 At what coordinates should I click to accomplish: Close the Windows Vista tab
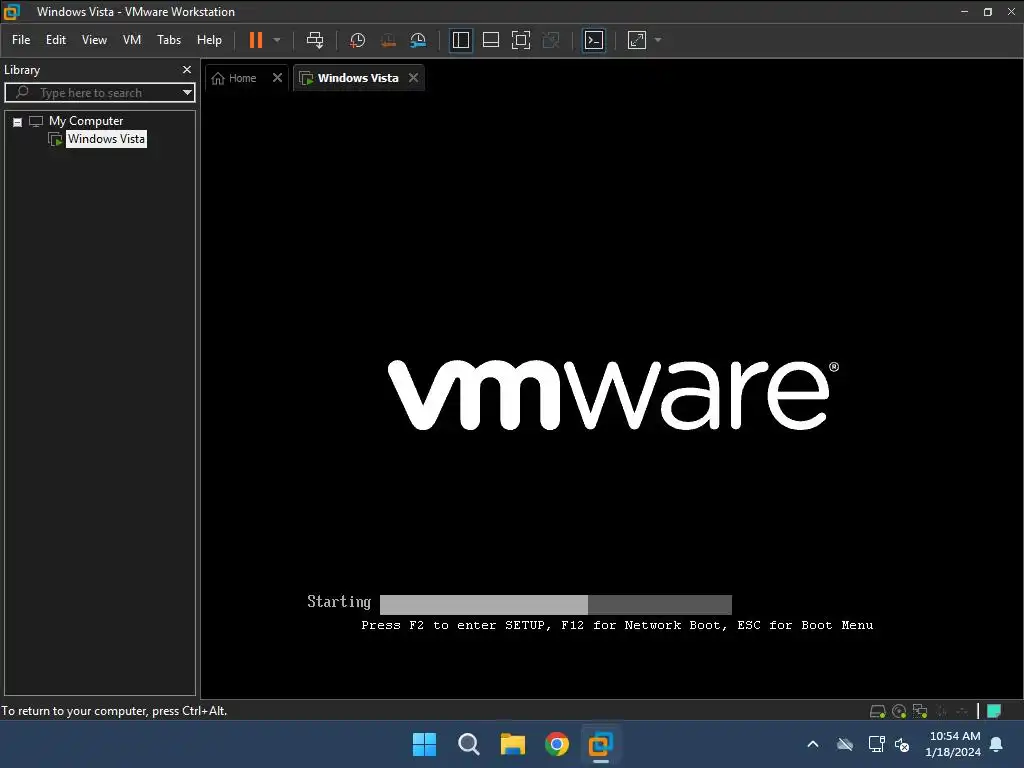[x=413, y=78]
